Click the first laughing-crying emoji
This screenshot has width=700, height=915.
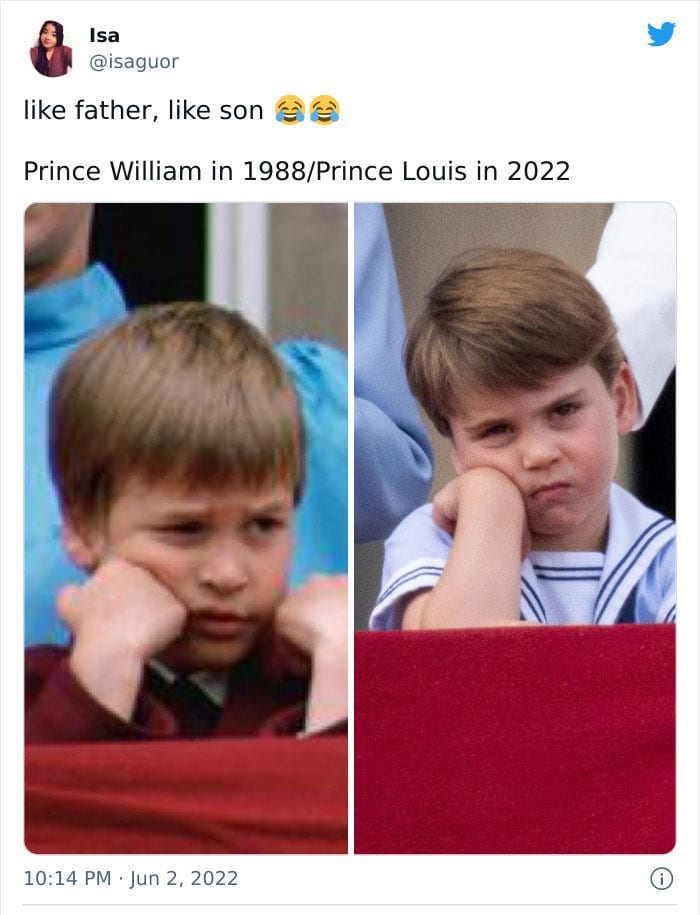(290, 109)
